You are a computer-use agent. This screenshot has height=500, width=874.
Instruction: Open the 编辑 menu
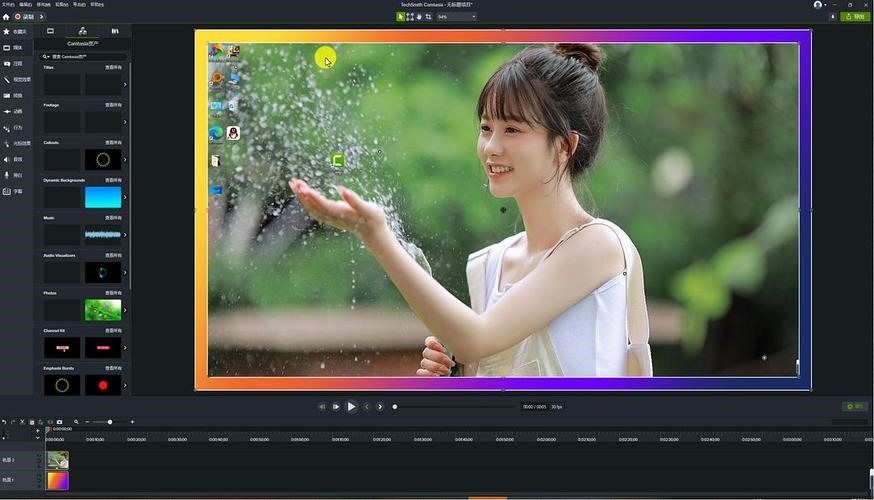tap(26, 4)
